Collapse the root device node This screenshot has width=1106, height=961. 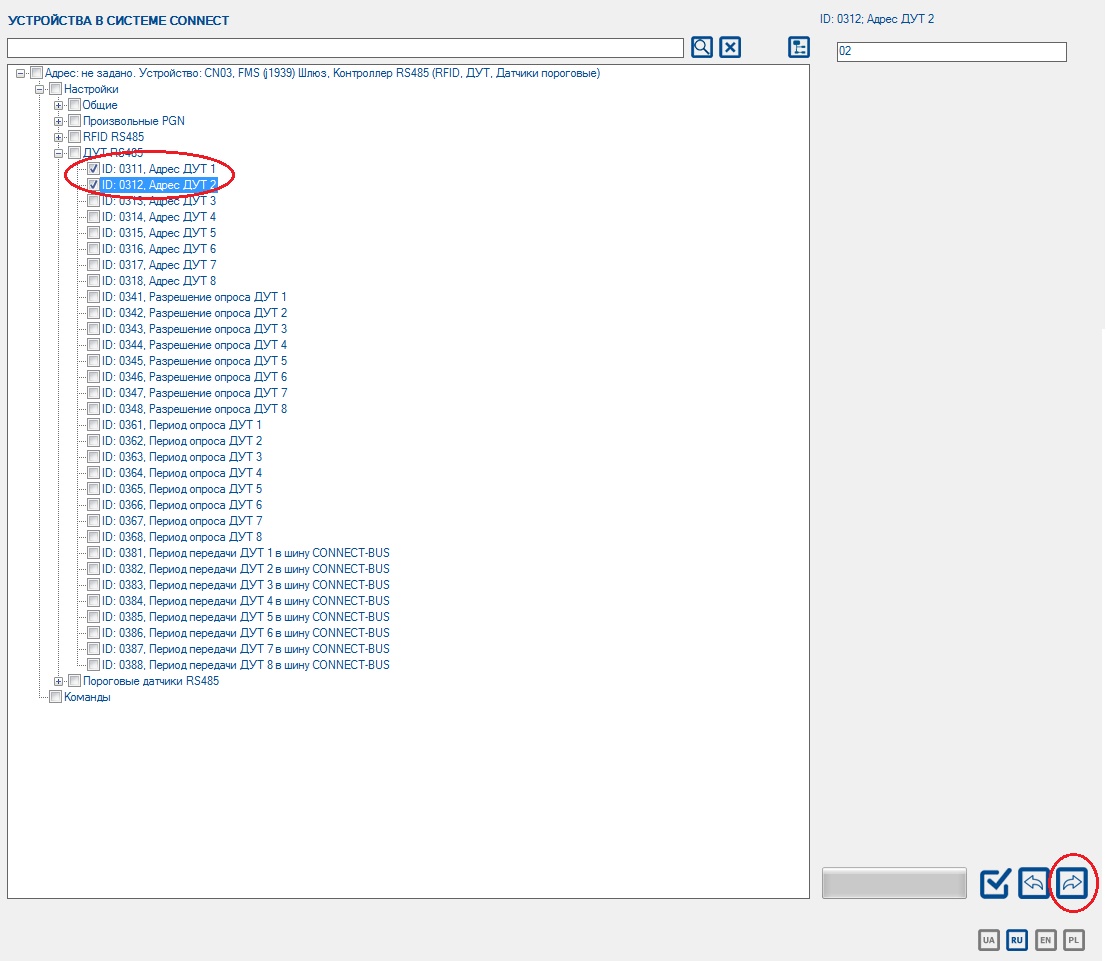coord(20,73)
